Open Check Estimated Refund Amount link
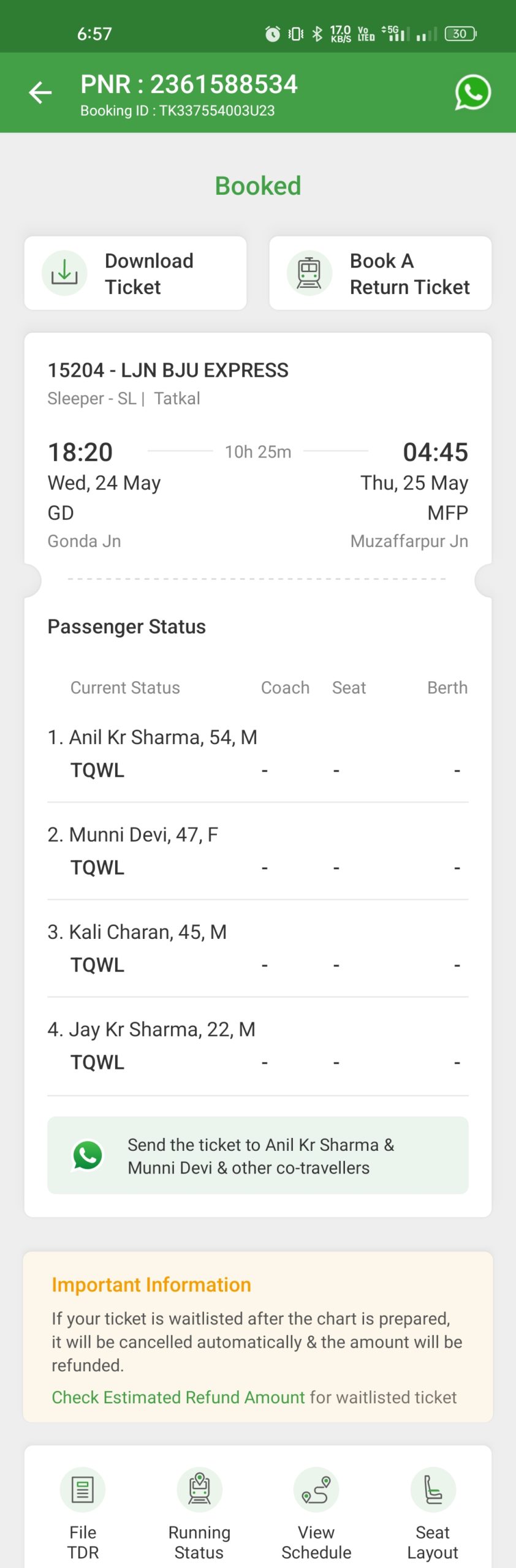Viewport: 516px width, 1568px height. [x=178, y=1397]
